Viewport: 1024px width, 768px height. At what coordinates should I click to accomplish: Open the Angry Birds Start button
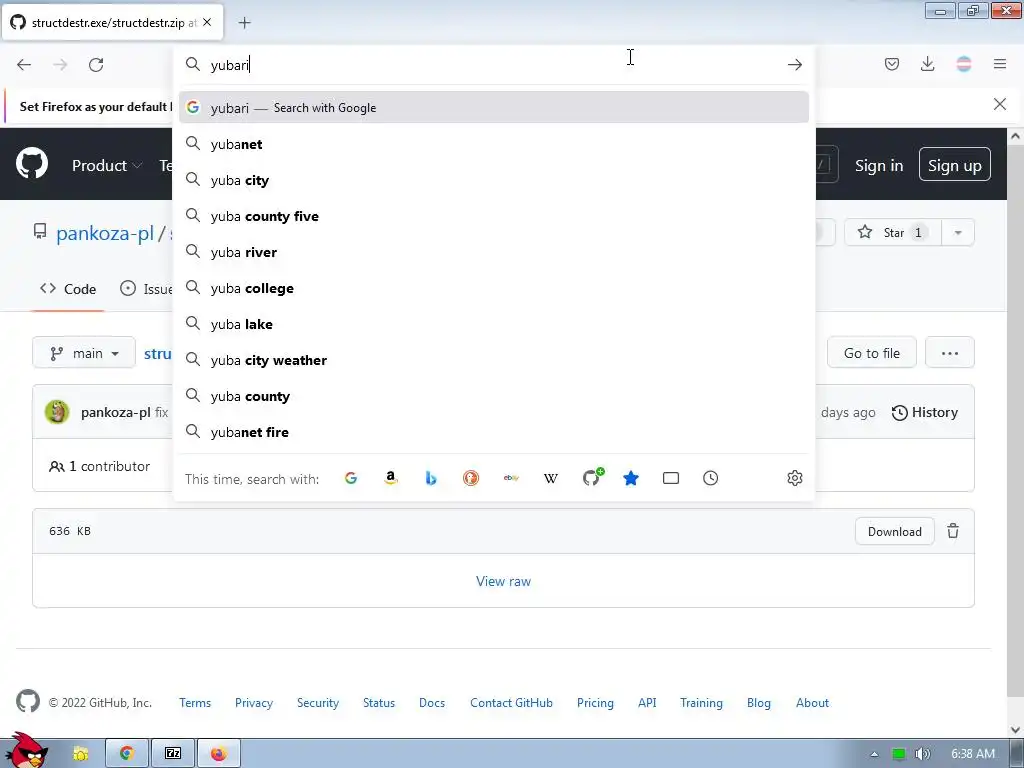coord(25,750)
